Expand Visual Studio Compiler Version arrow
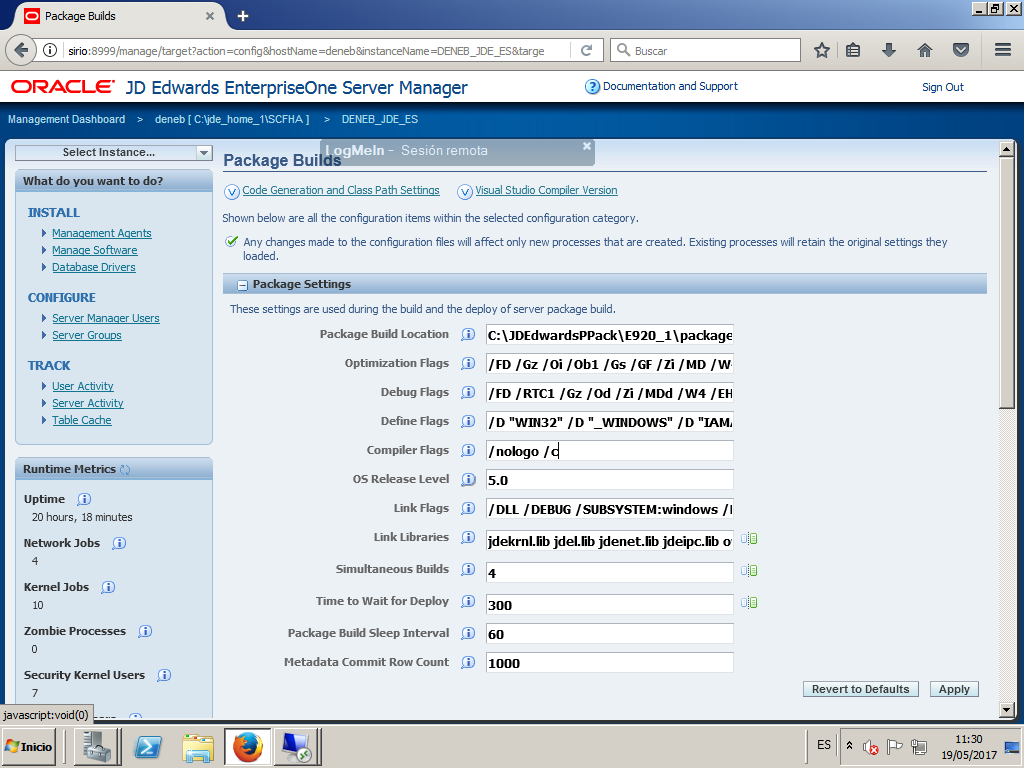This screenshot has height=768, width=1024. point(465,191)
